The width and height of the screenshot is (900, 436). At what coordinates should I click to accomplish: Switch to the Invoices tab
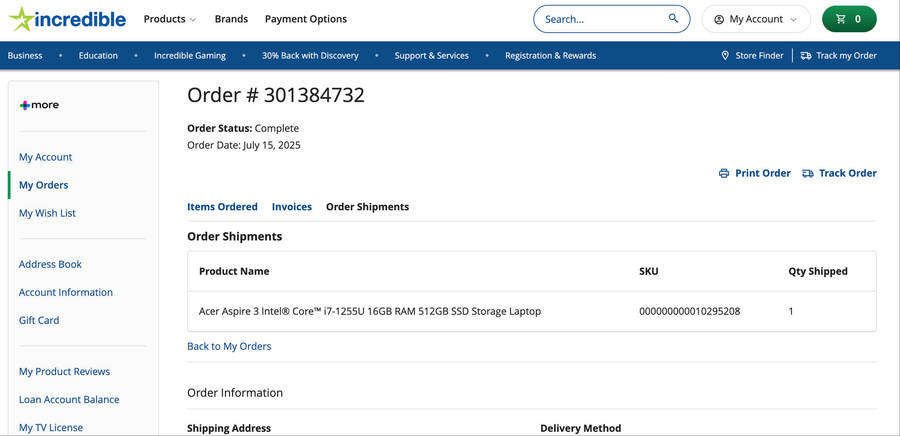coord(292,207)
